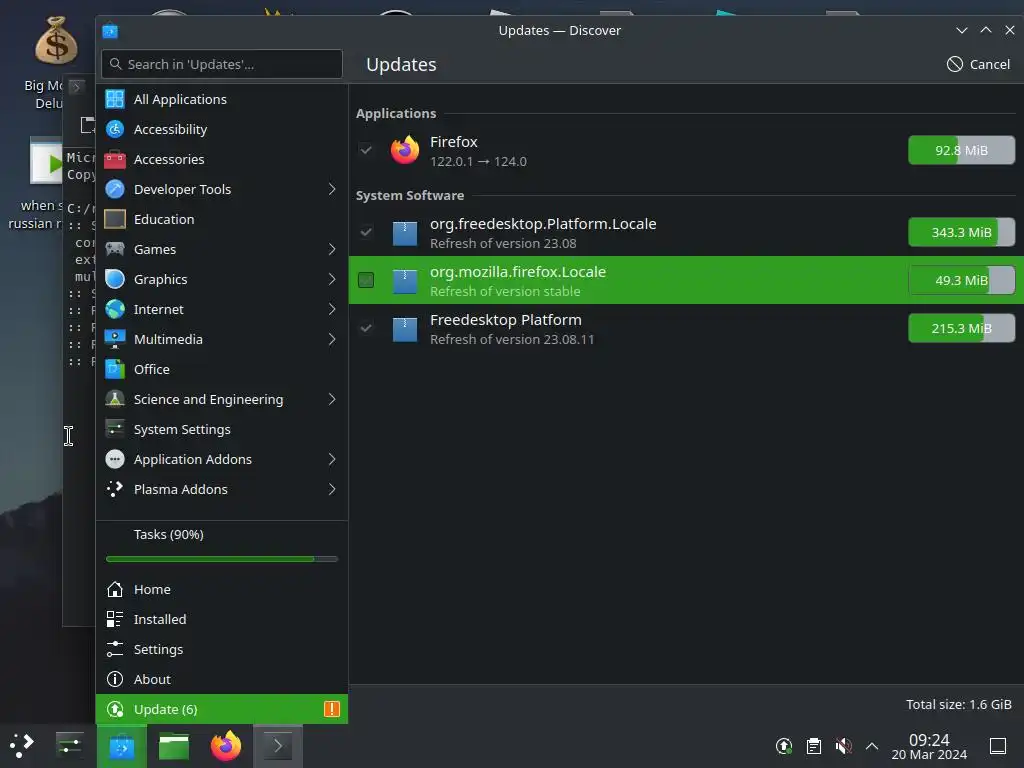
Task: Expand the Multimedia subcategories arrow
Action: (332, 340)
